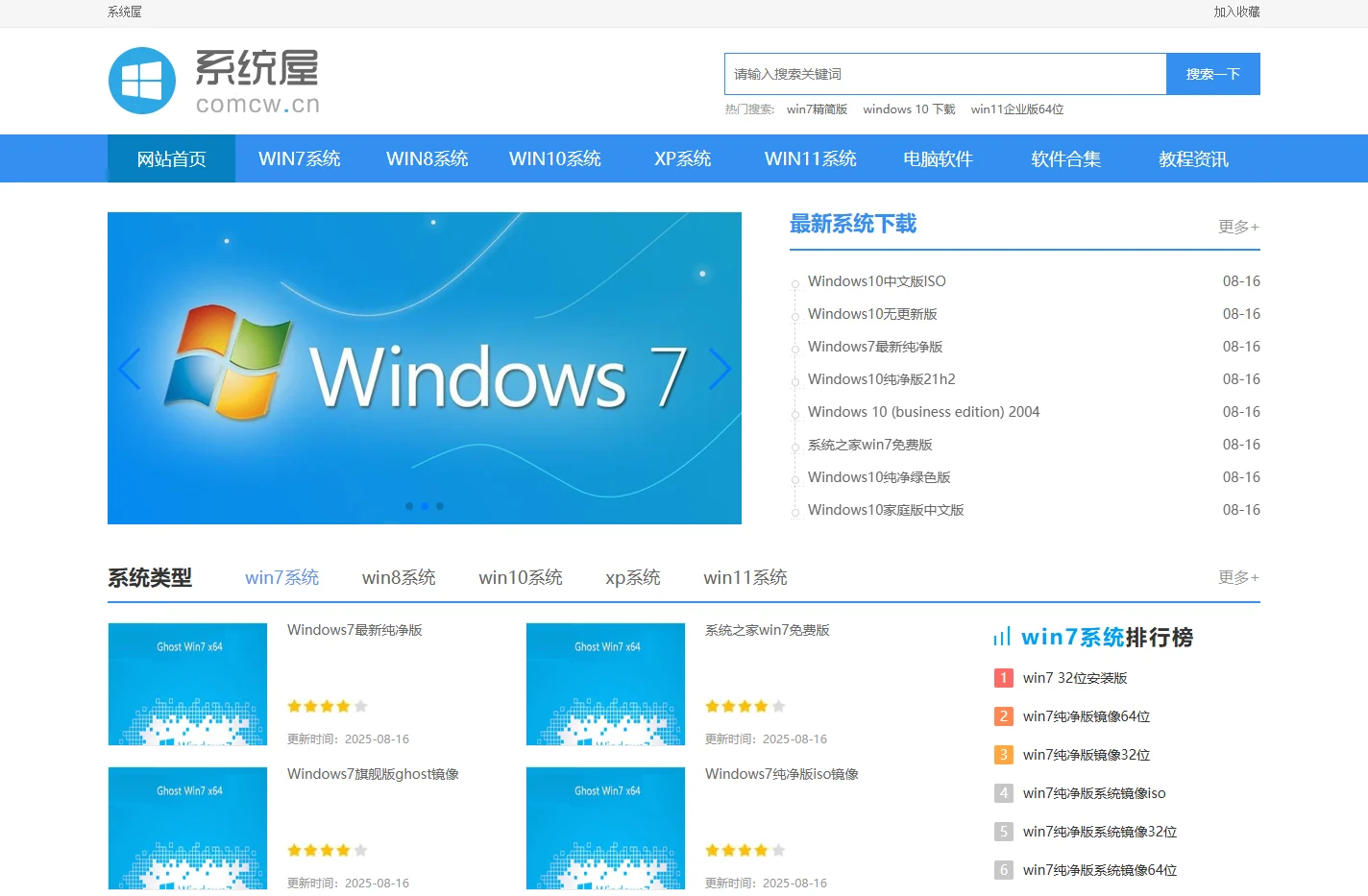This screenshot has width=1368, height=896.
Task: Open Windows10纯净绿色版 download link
Action: tap(879, 477)
